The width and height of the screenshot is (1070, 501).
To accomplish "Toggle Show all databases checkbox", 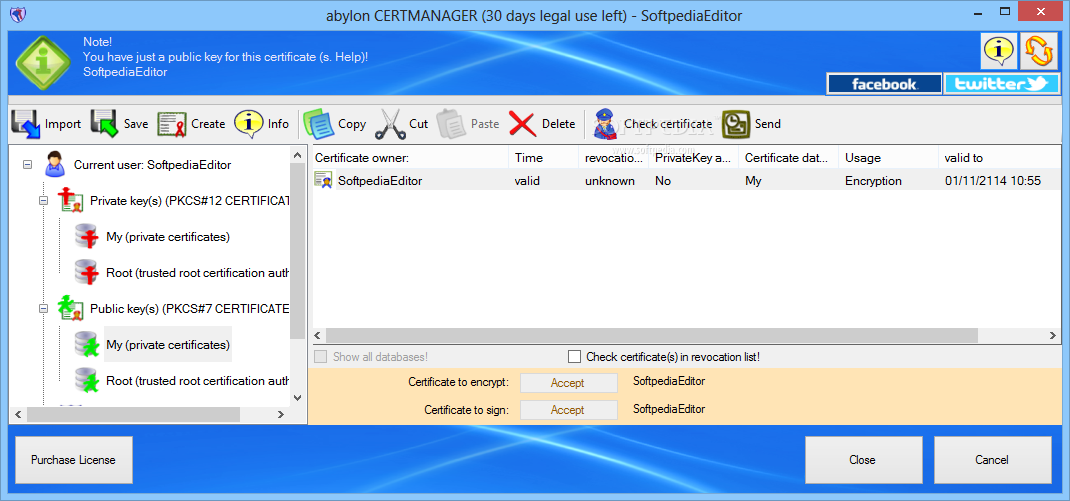I will 320,356.
